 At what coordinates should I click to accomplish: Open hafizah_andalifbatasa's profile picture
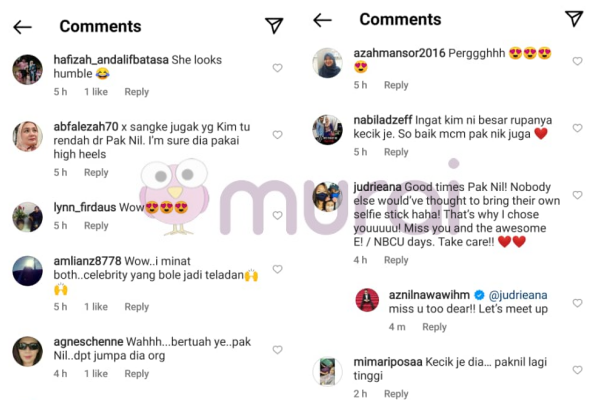28,70
